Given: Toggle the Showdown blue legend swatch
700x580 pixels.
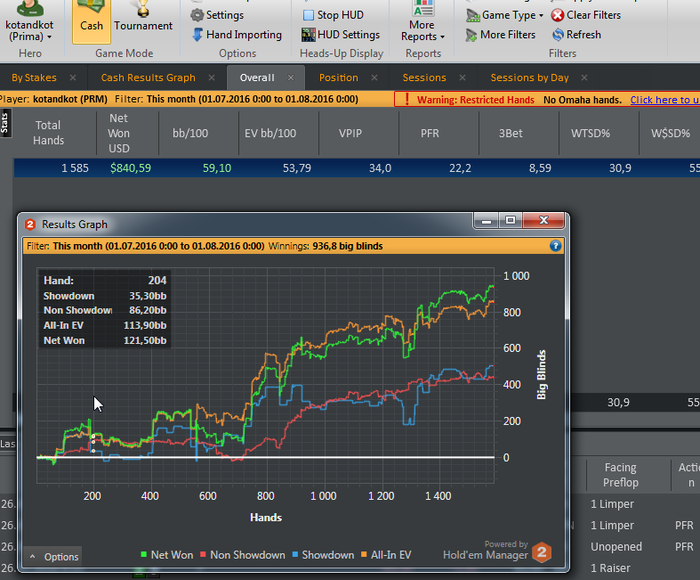Looking at the screenshot, I should click(295, 555).
